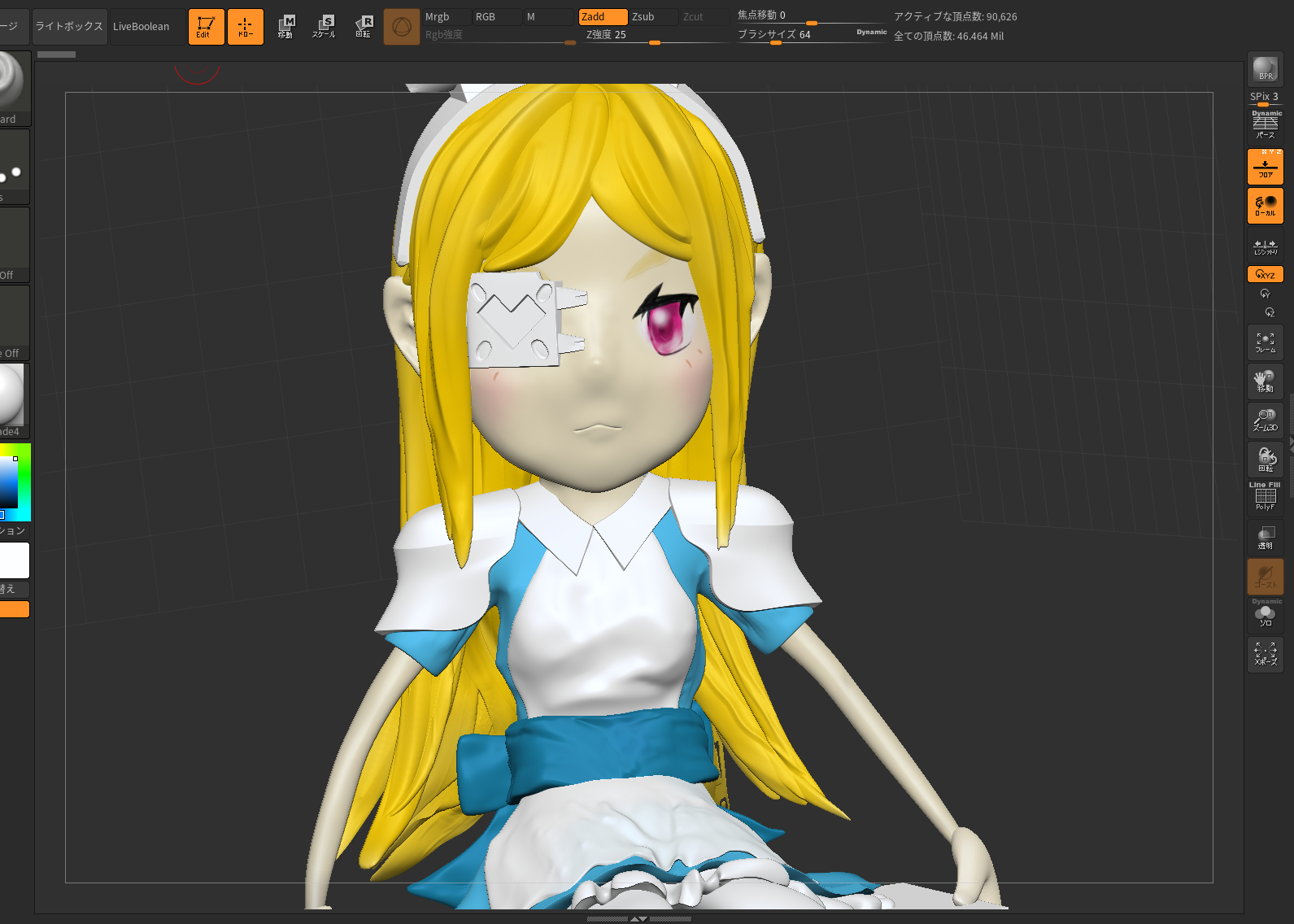Toggle Edit mode button
1294x924 pixels.
coord(207,27)
